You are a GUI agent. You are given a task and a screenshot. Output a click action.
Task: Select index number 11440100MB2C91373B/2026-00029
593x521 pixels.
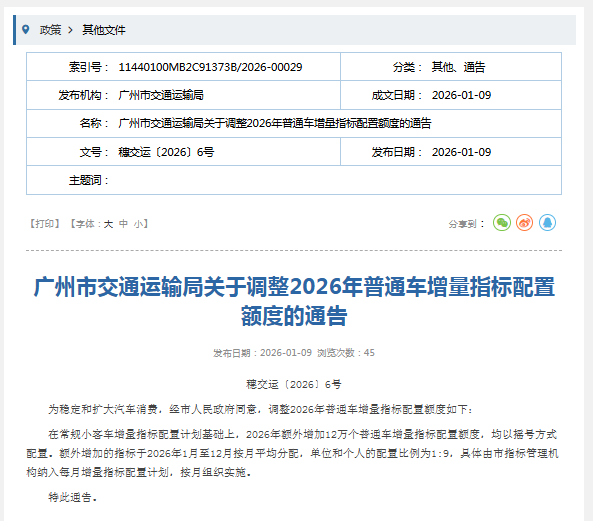point(210,67)
